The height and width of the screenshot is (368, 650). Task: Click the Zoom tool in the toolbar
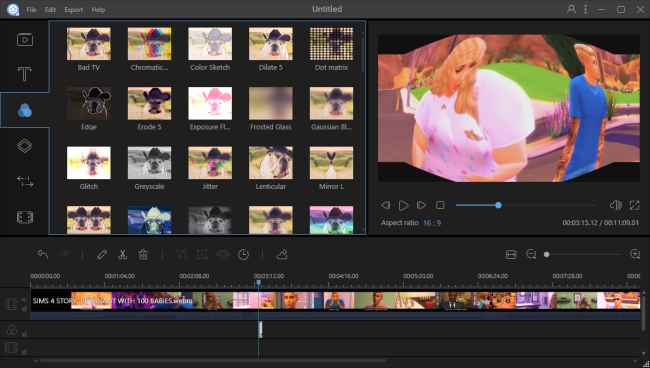click(202, 254)
